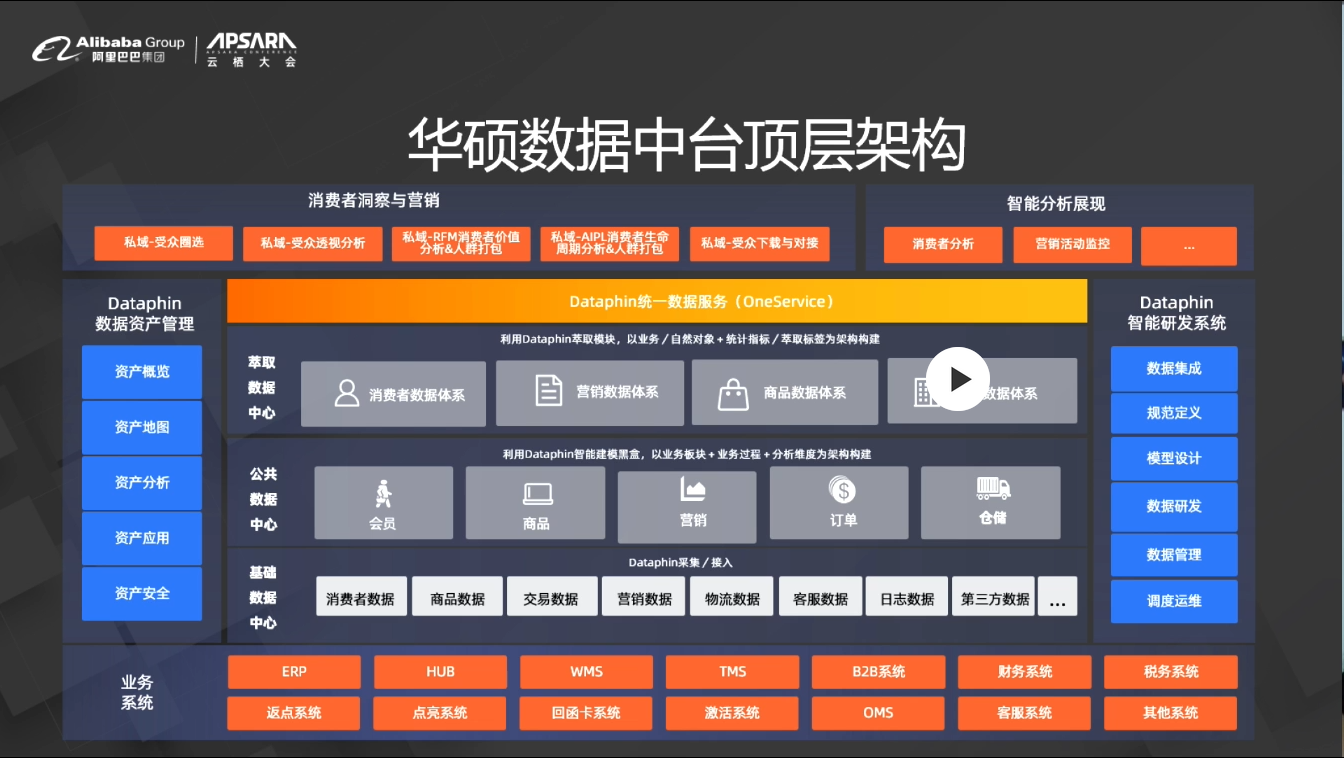Click the shopping bag icon in 商品数据体系
The height and width of the screenshot is (758, 1344).
[x=733, y=394]
